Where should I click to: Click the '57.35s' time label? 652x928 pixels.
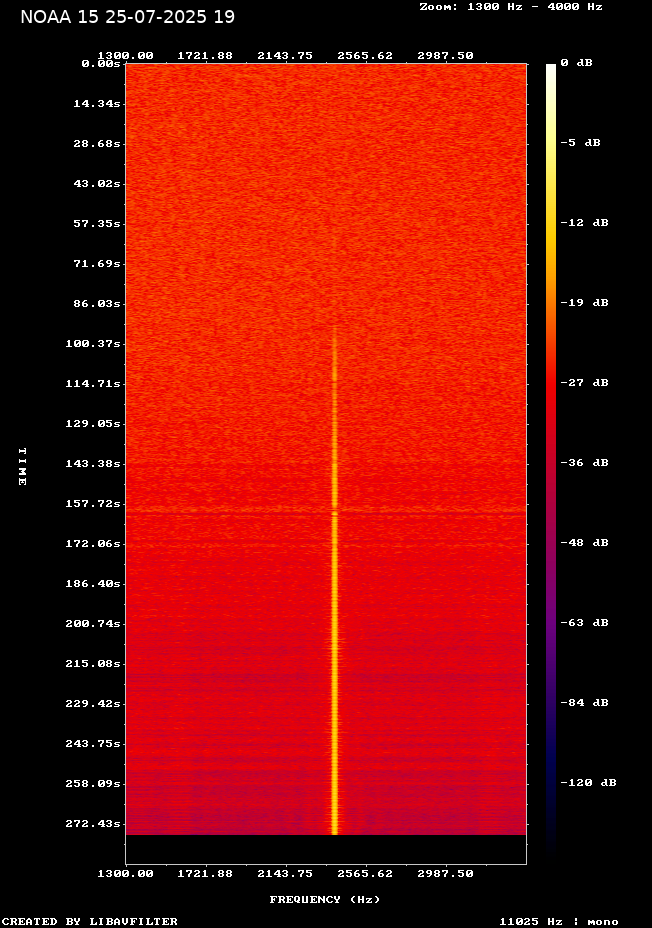tap(97, 224)
